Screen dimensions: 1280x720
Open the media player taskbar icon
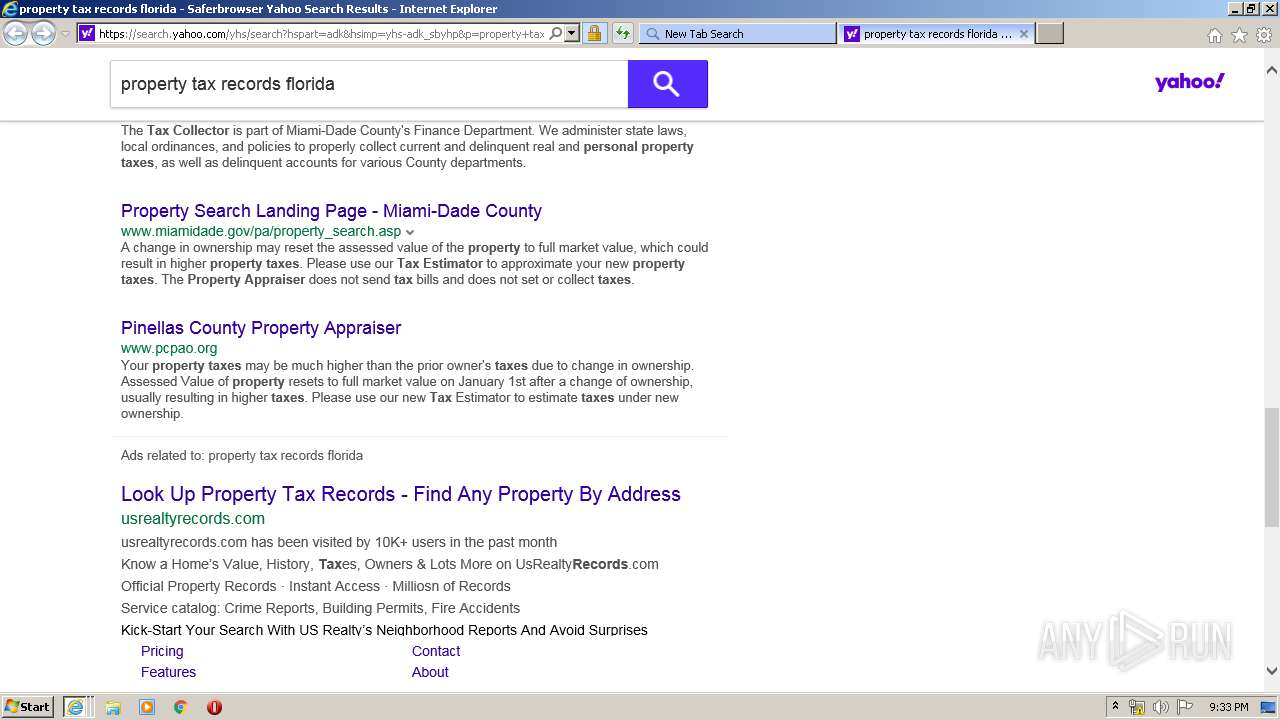pos(147,707)
